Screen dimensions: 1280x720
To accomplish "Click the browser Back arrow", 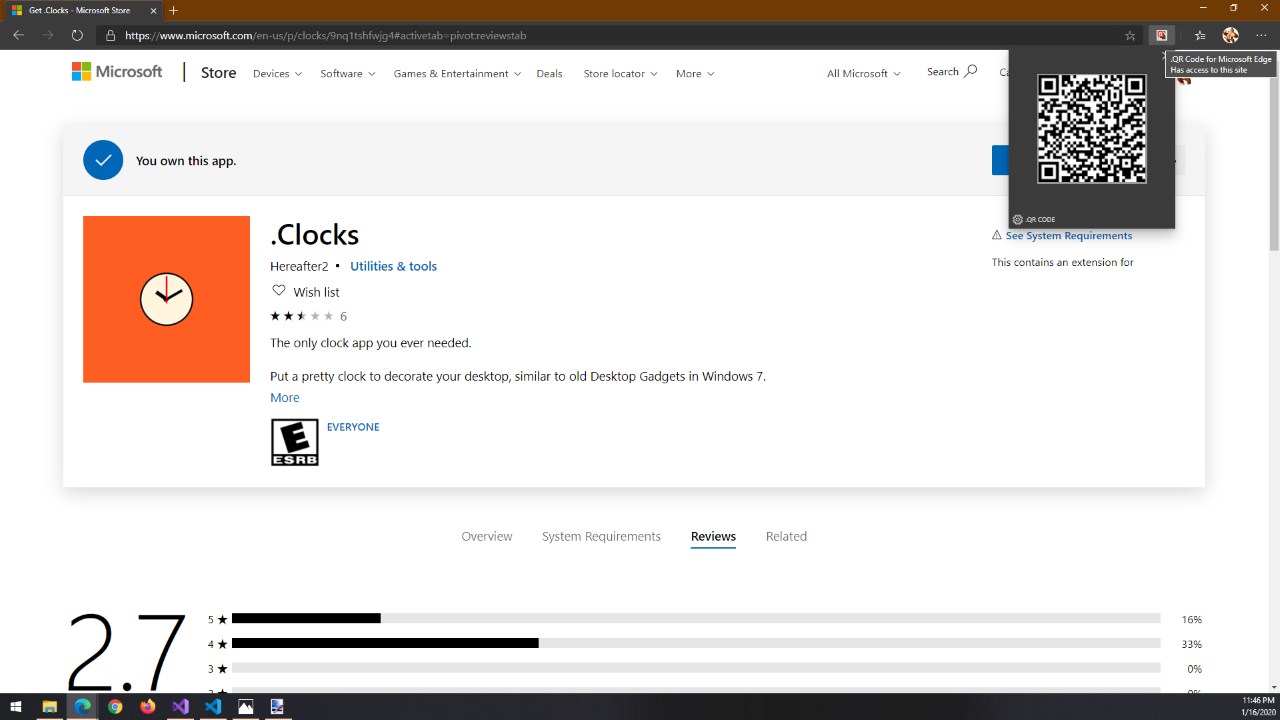I will 18,35.
